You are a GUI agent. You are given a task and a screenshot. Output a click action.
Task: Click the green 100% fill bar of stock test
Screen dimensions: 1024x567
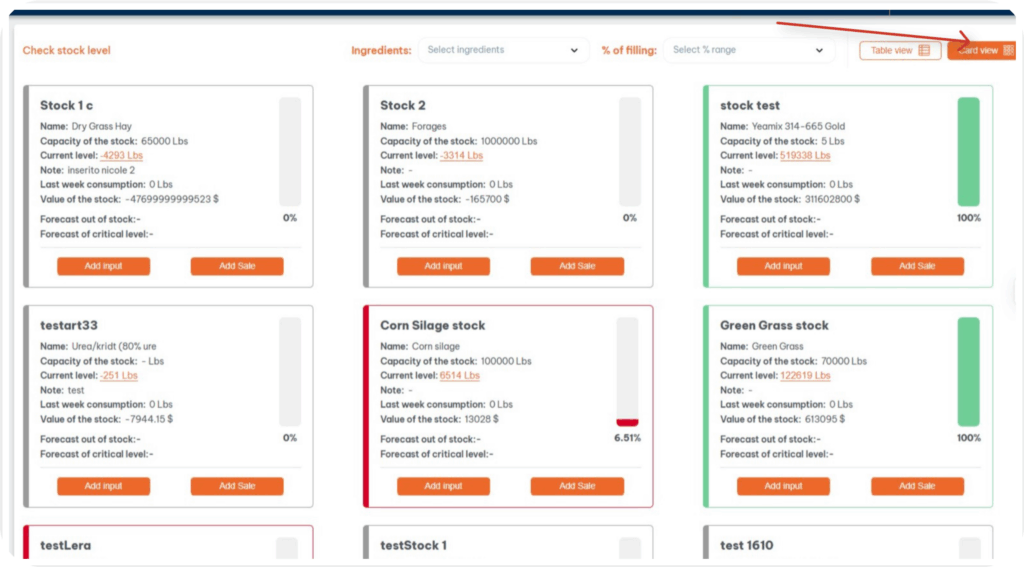coord(968,152)
